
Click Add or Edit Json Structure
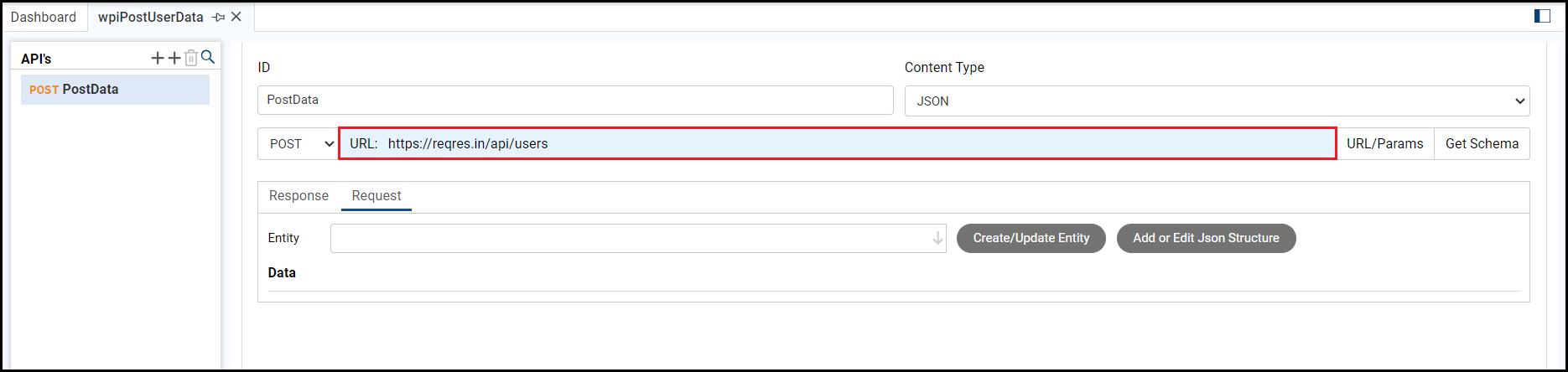pos(1206,238)
